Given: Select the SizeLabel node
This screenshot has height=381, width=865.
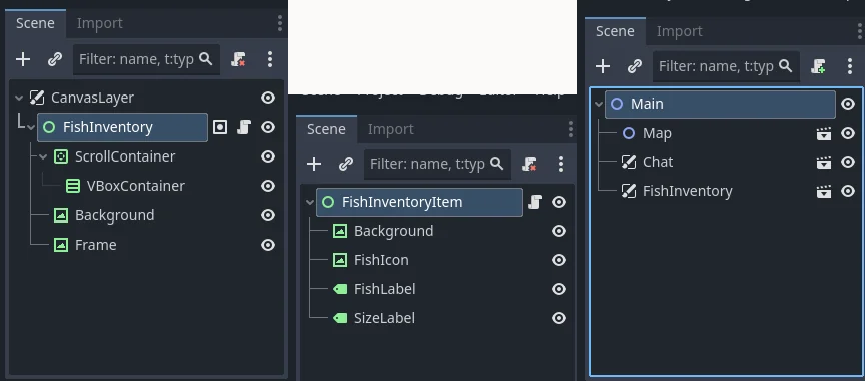Looking at the screenshot, I should [384, 318].
